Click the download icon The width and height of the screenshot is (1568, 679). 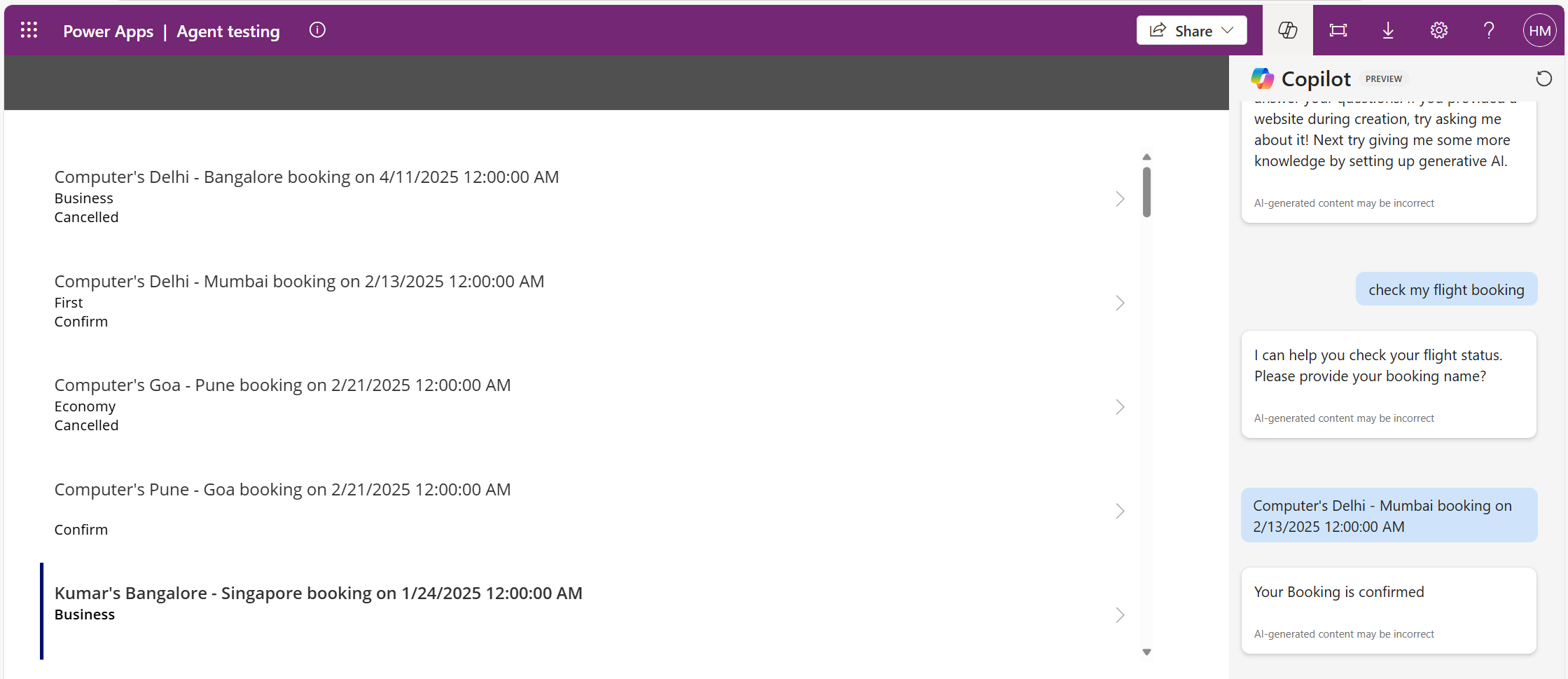coord(1388,30)
